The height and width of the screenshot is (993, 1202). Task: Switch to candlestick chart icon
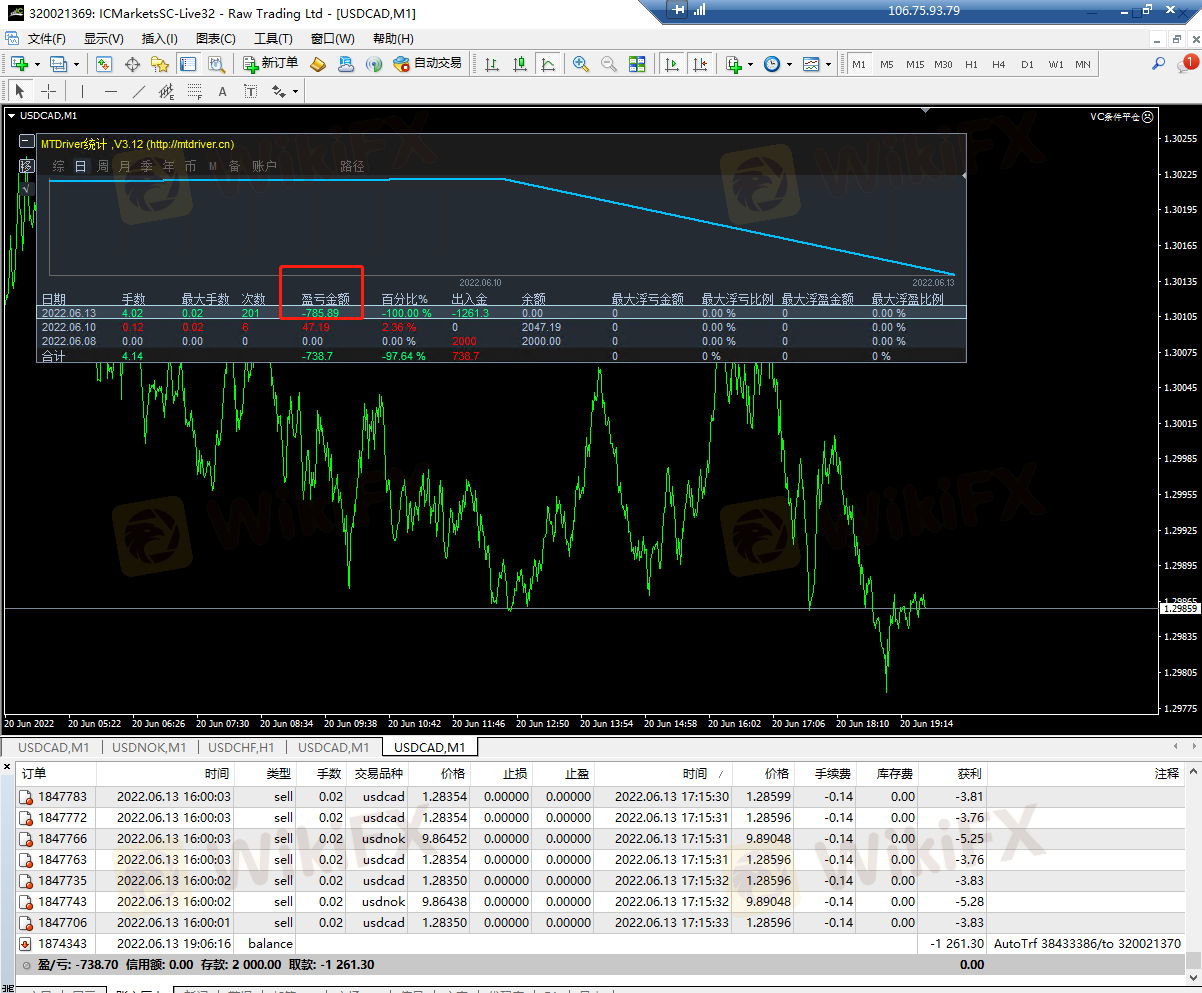[x=520, y=64]
